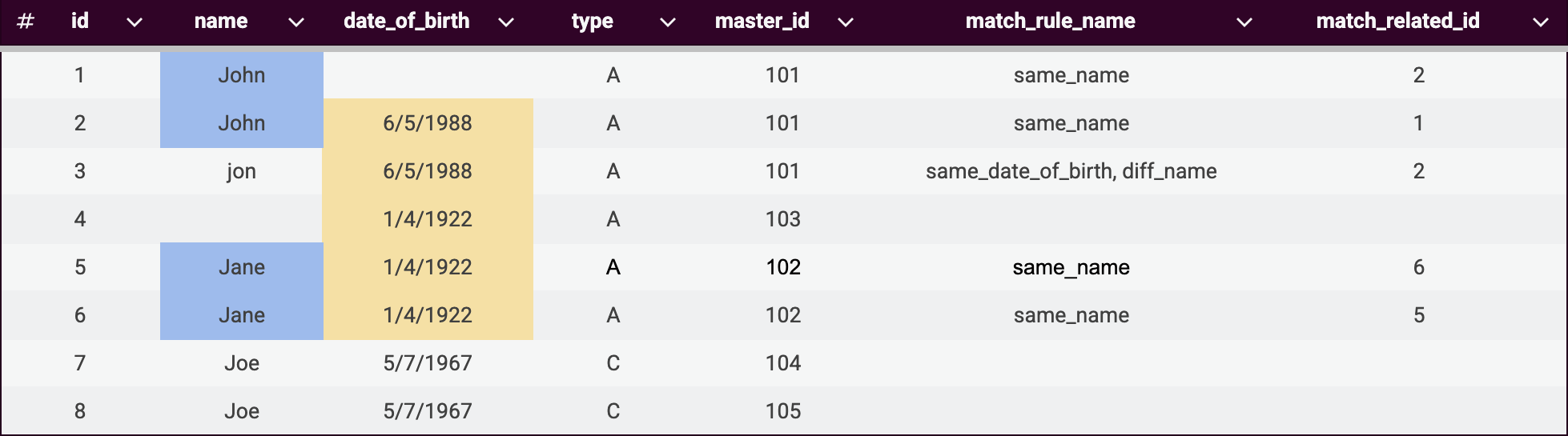Image resolution: width=1568 pixels, height=436 pixels.
Task: Select the blue John cell in row 1
Action: pyautogui.click(x=242, y=75)
